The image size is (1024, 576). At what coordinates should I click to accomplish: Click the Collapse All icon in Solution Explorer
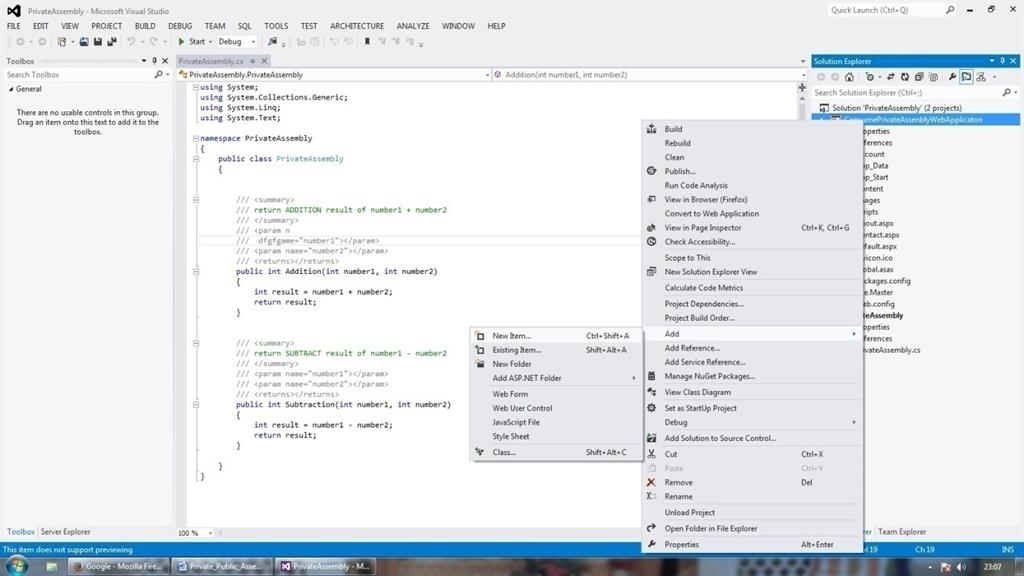click(x=918, y=76)
